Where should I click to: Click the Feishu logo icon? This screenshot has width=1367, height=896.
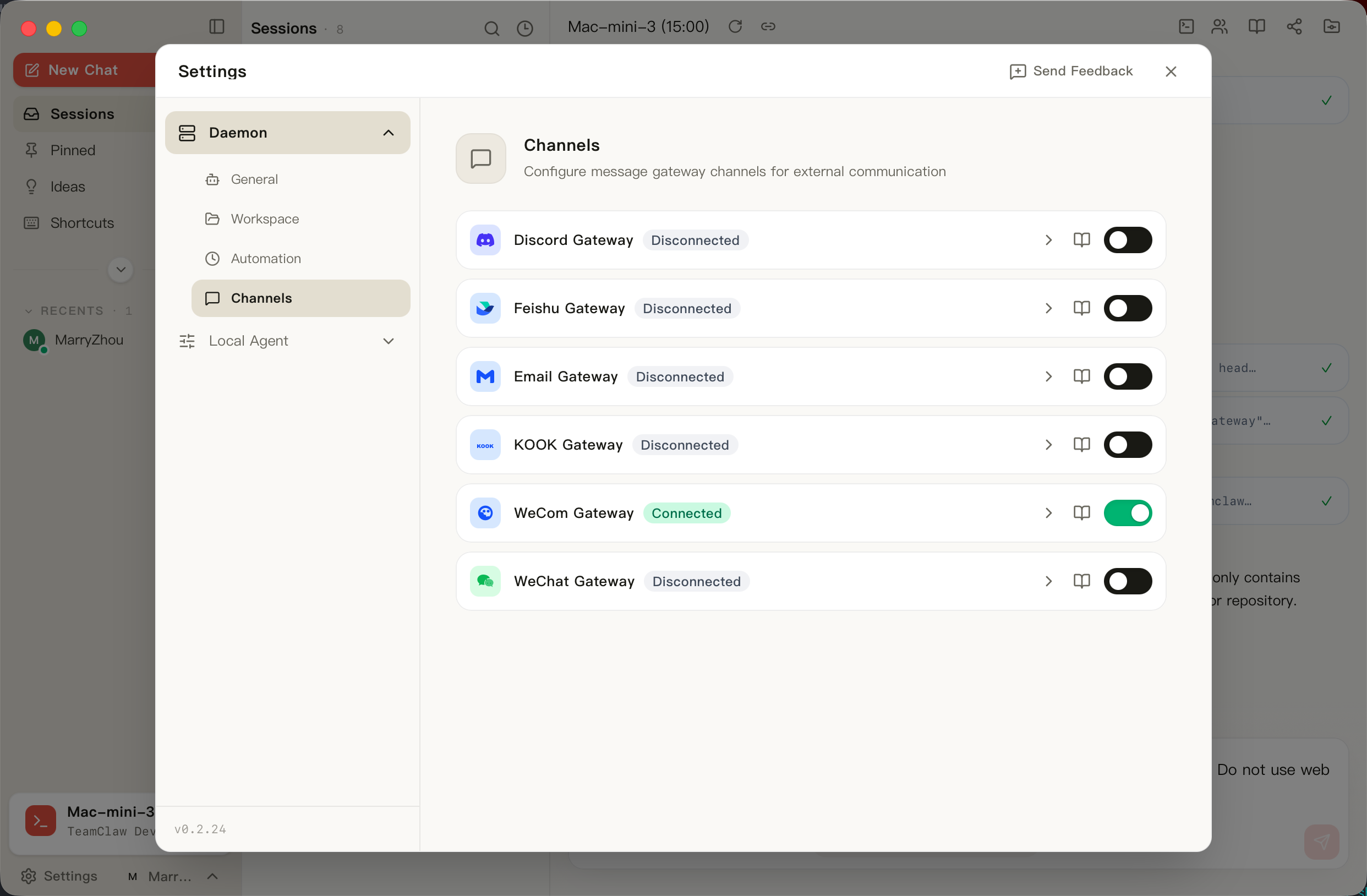pyautogui.click(x=485, y=308)
